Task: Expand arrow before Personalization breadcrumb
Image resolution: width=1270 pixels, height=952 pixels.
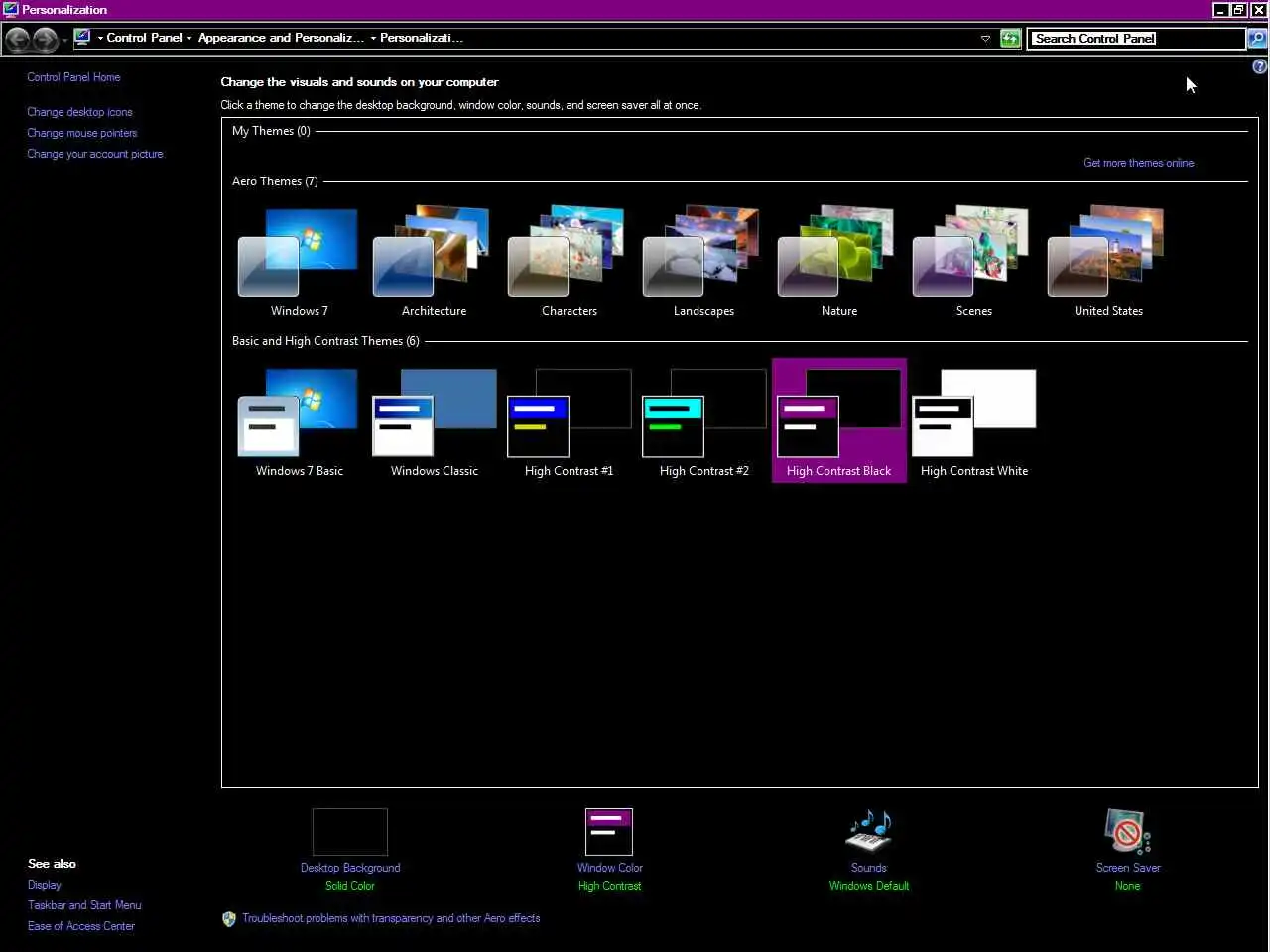Action: tap(373, 39)
